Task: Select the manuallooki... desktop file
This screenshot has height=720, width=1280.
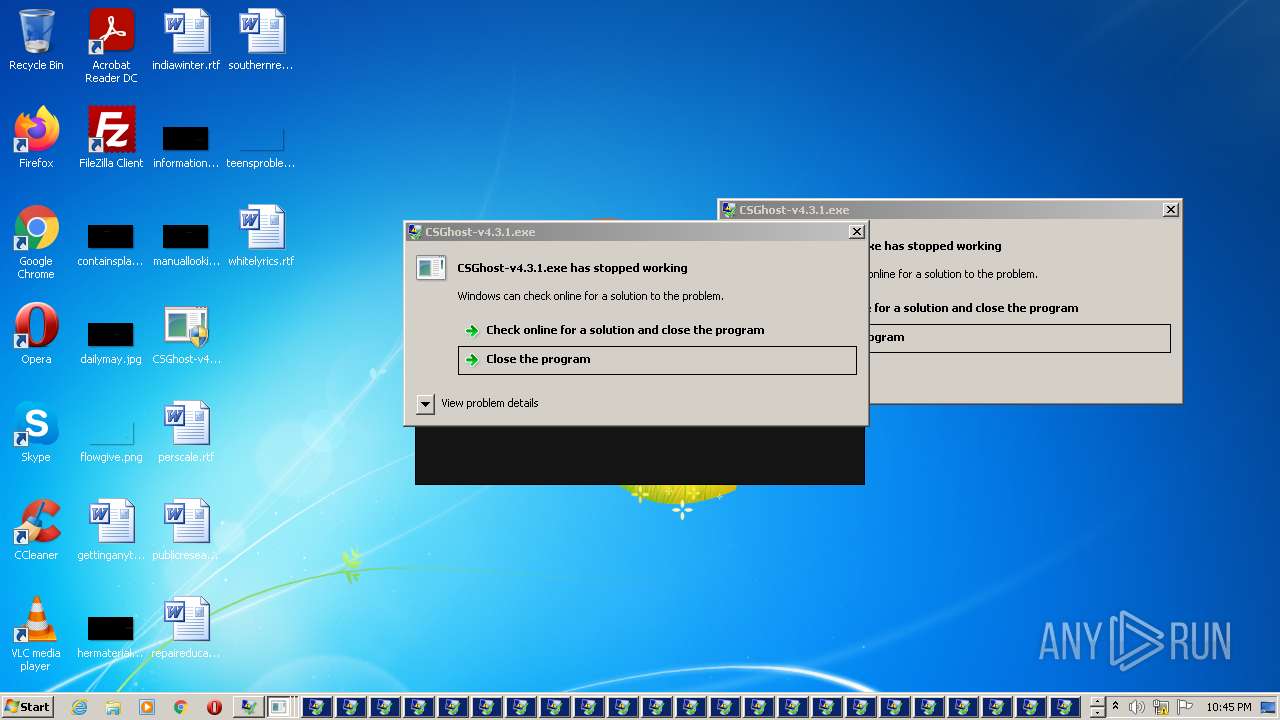Action: point(186,244)
